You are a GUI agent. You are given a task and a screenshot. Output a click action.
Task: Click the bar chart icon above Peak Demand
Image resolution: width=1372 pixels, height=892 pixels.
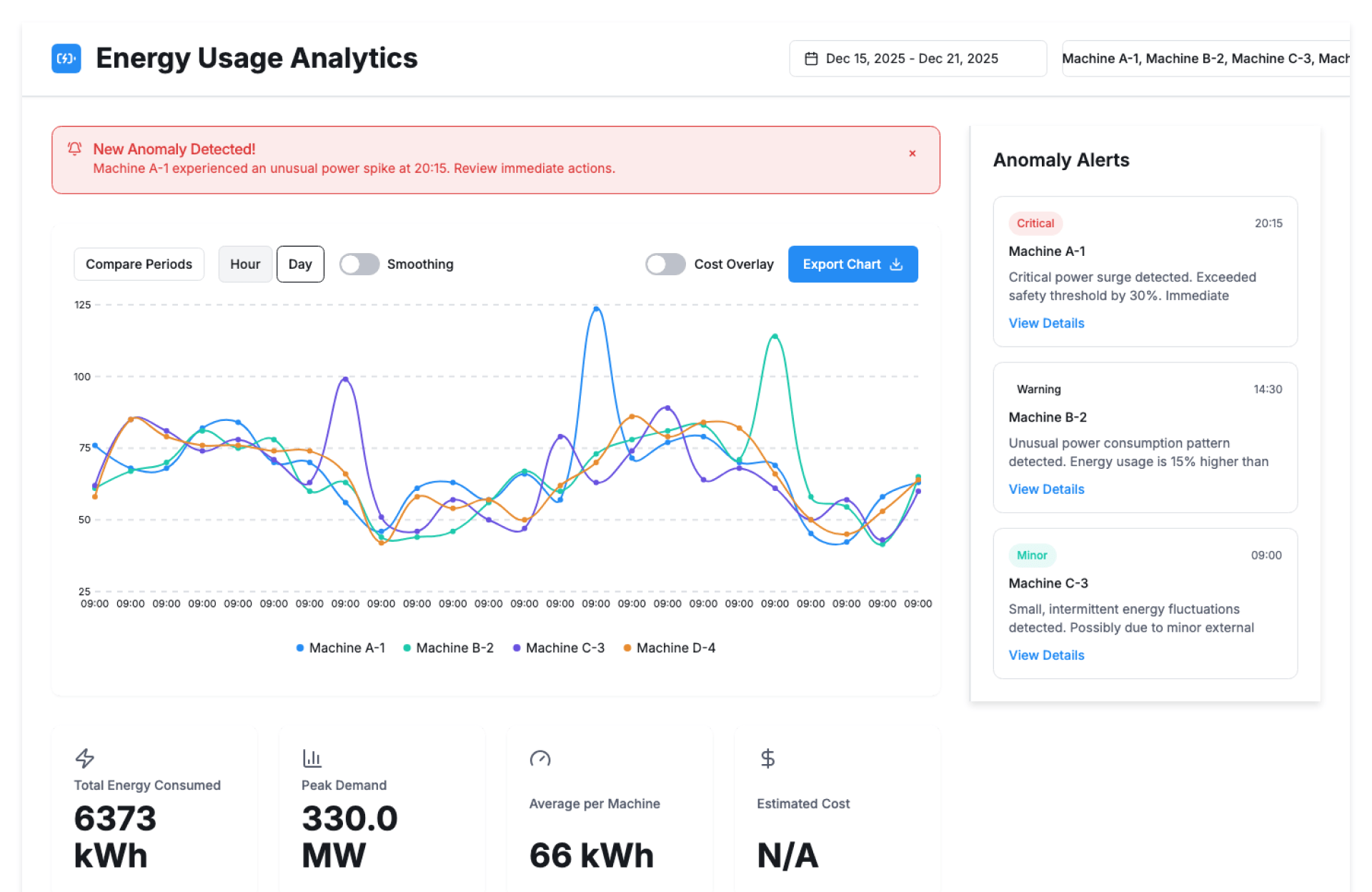[x=312, y=758]
